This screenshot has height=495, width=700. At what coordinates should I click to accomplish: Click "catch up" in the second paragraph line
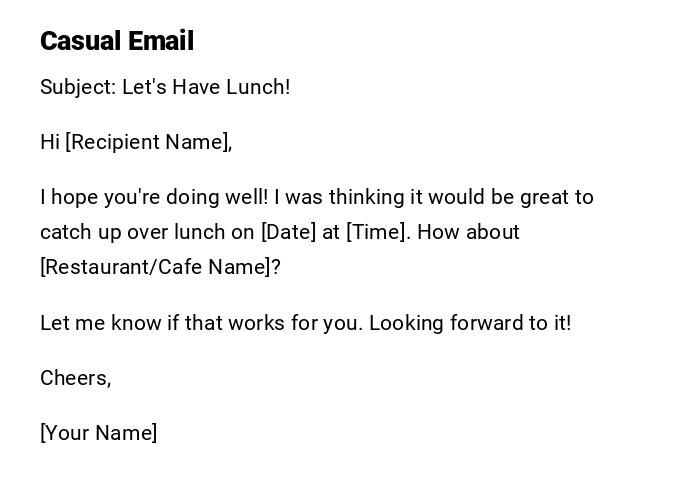point(78,232)
